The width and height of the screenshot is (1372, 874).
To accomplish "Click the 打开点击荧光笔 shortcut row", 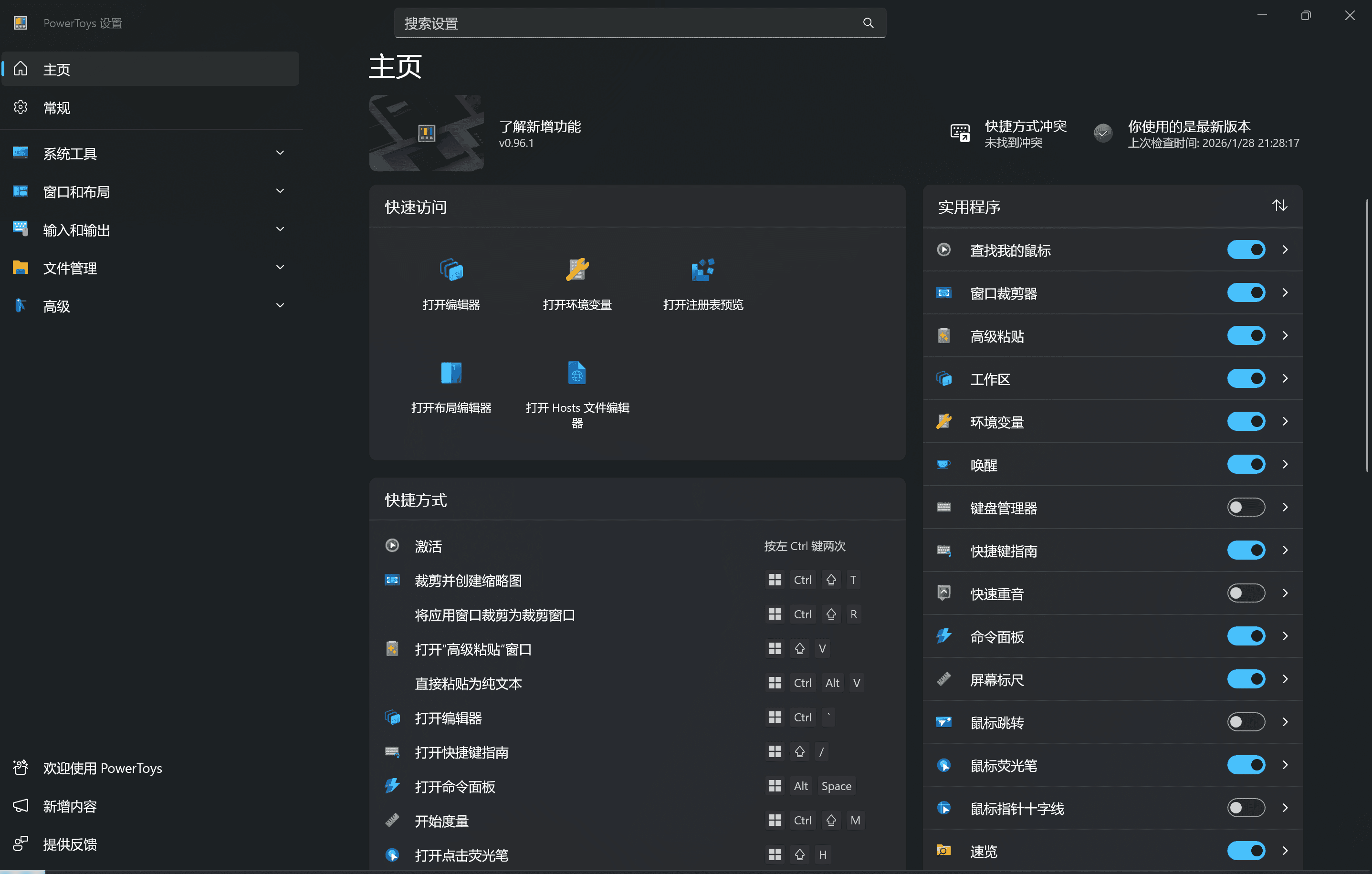I will pos(637,854).
